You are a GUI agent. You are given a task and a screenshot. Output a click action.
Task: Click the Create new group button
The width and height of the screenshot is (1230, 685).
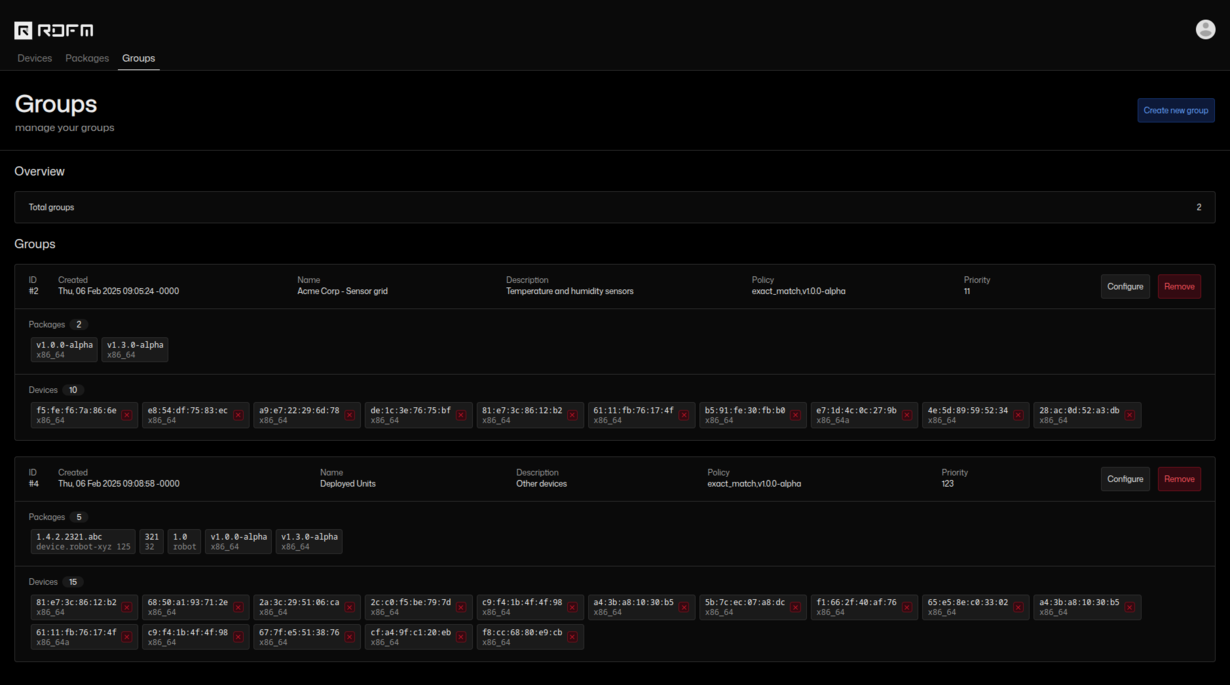pyautogui.click(x=1175, y=110)
